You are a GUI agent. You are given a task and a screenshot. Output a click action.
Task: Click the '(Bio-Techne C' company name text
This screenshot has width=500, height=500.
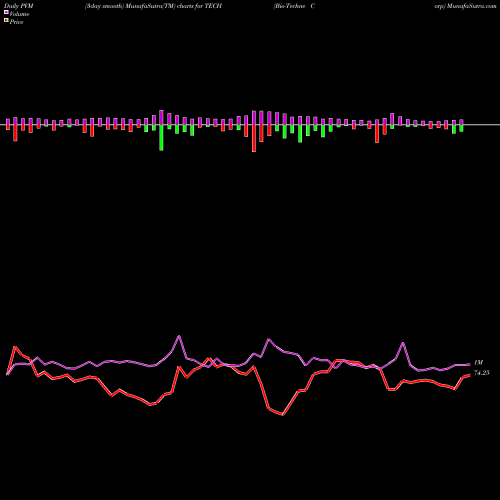pyautogui.click(x=294, y=6)
